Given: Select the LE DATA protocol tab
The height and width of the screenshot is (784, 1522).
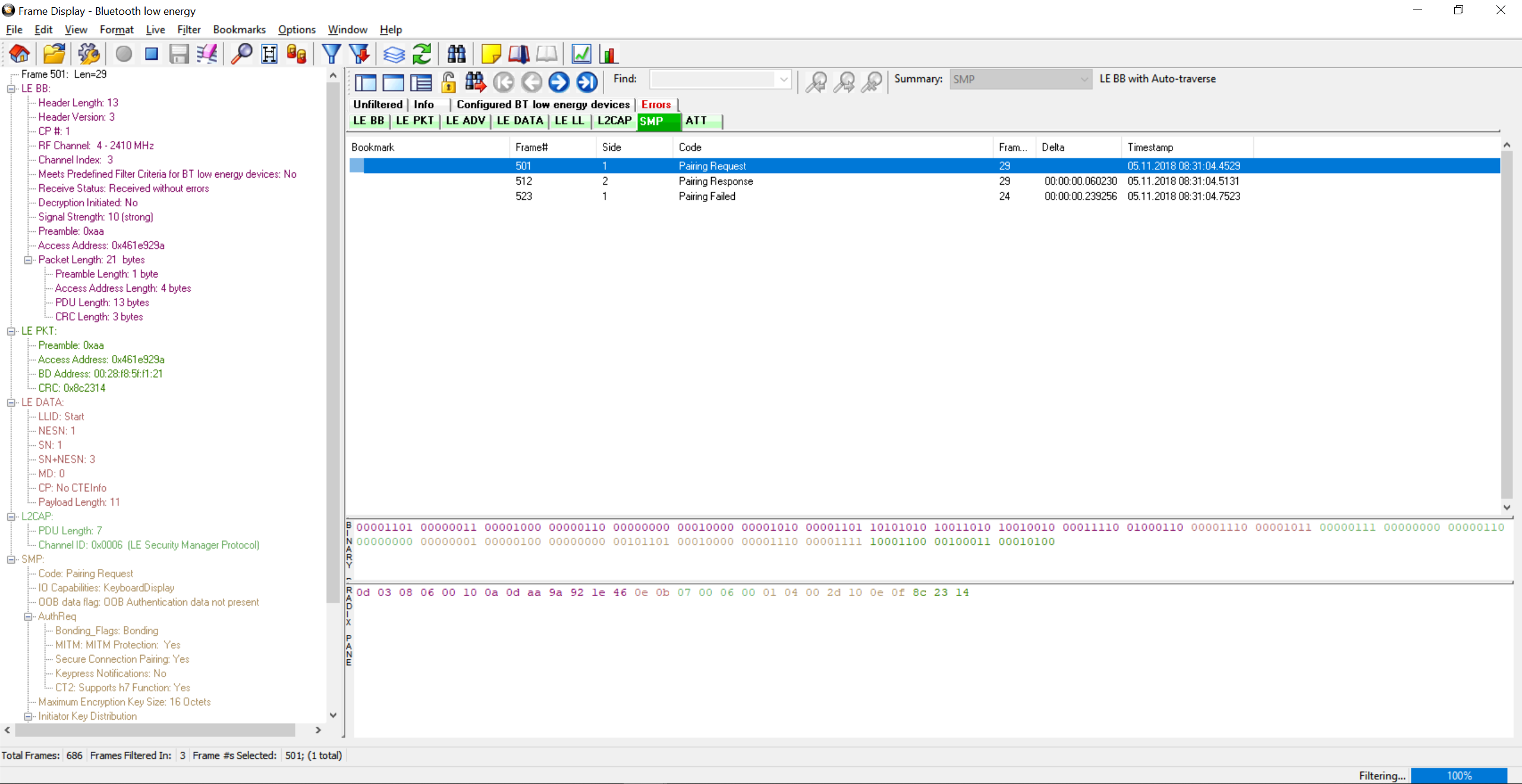Looking at the screenshot, I should point(520,121).
